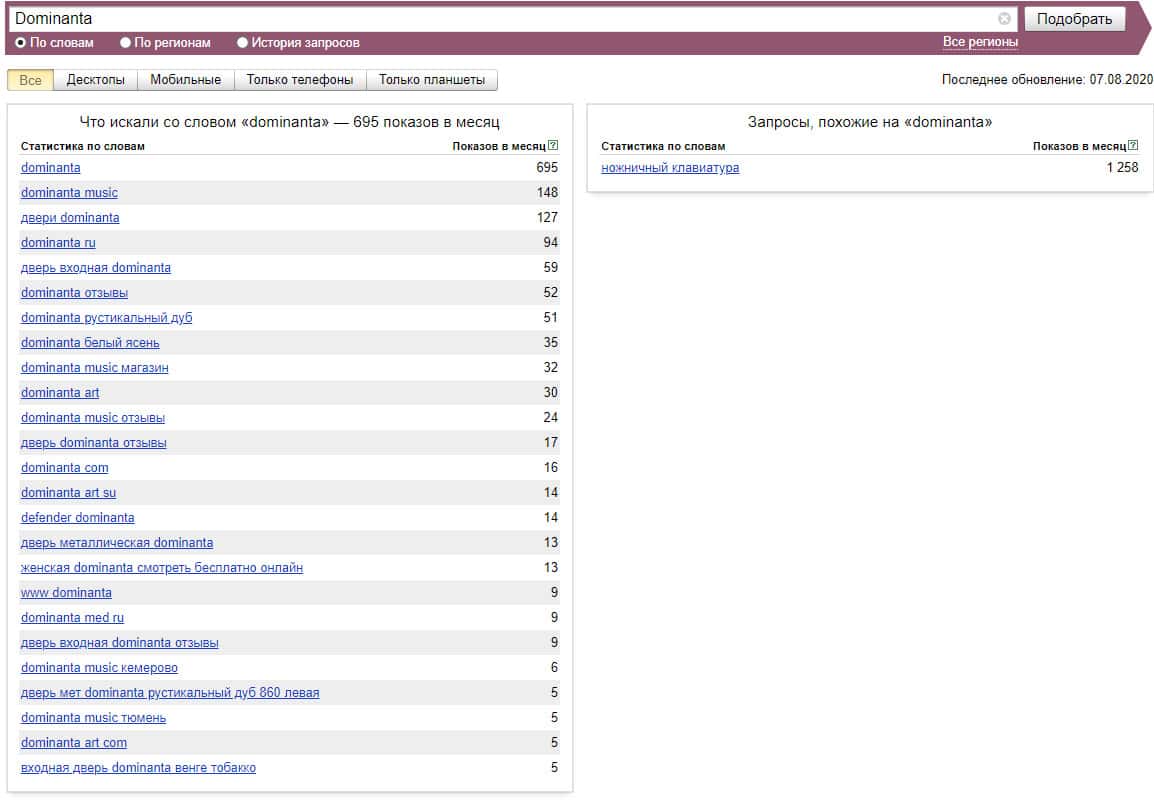This screenshot has height=802, width=1154.
Task: Open the 'defender dominanta' query link
Action: (x=77, y=518)
